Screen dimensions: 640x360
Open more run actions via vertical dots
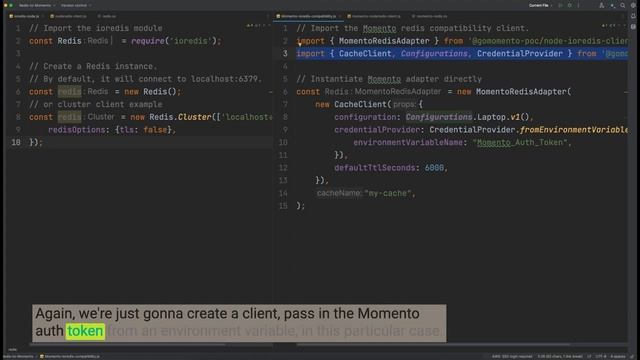[578, 5]
